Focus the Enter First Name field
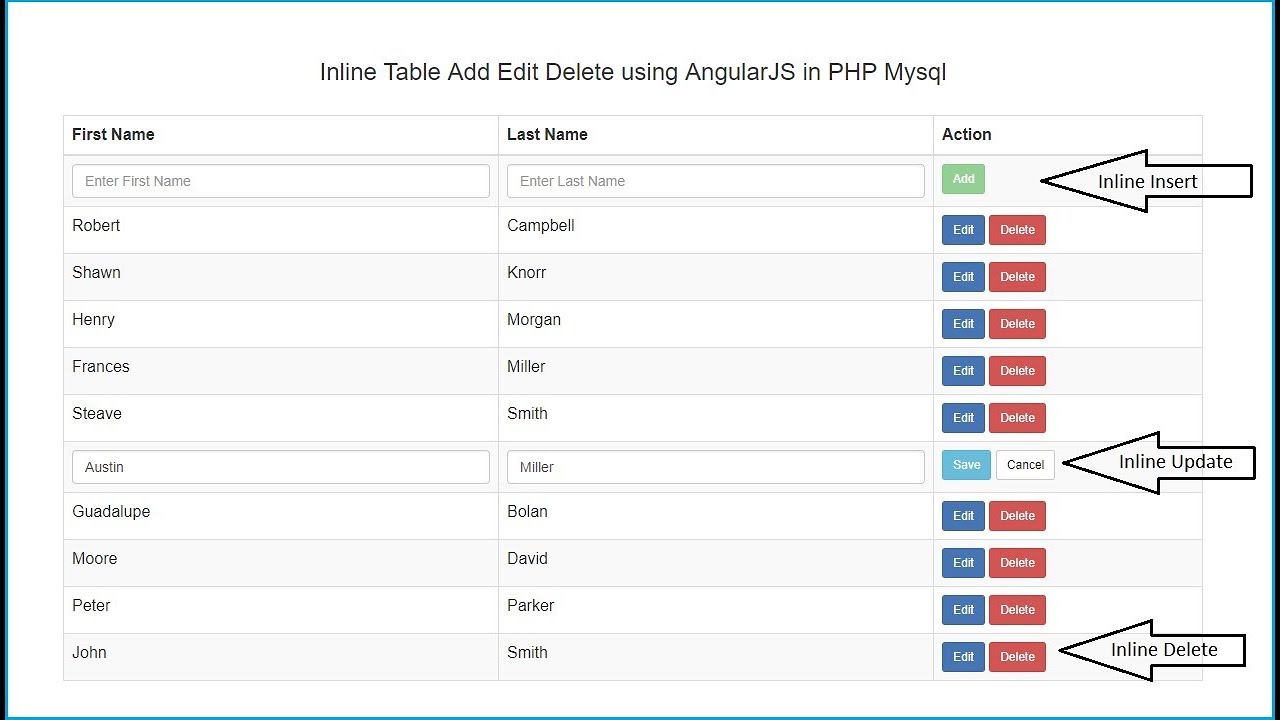The image size is (1280, 720). [x=281, y=181]
